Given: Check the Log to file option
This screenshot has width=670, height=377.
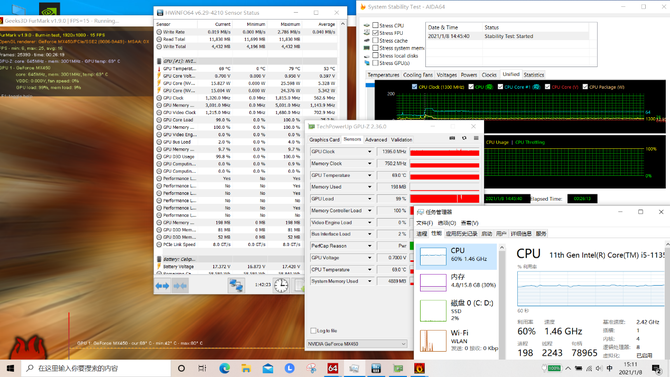Looking at the screenshot, I should [314, 330].
